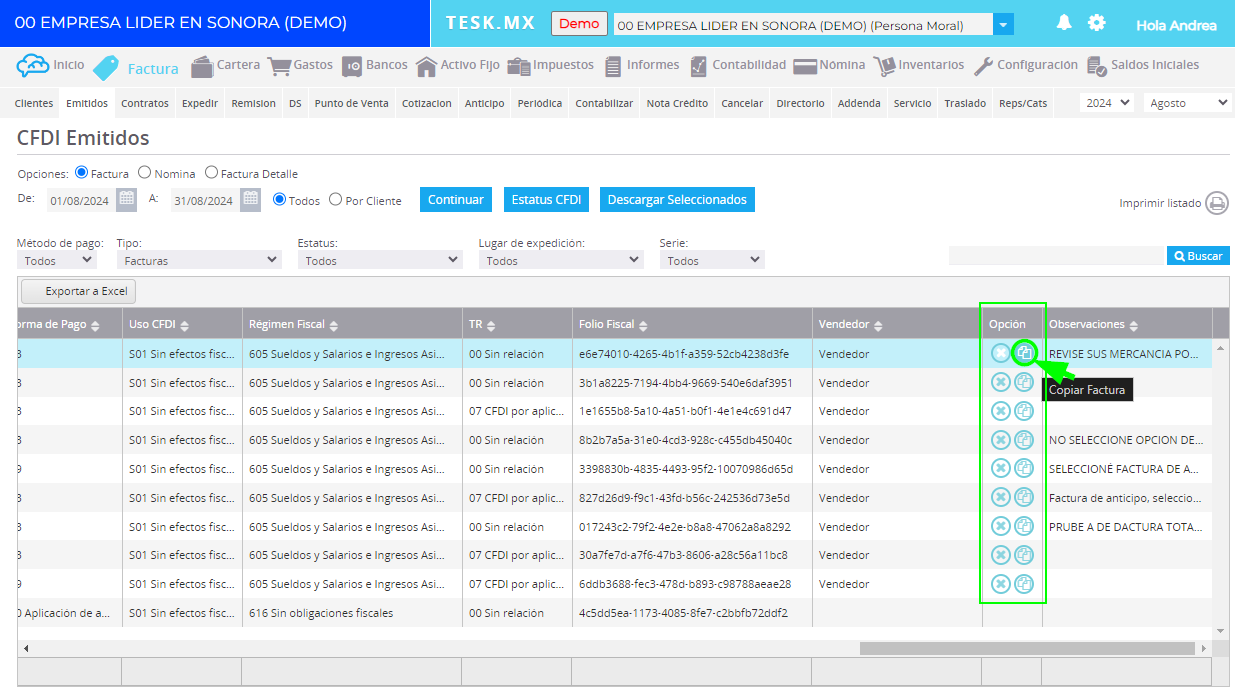
Task: Click the Demo badge button
Action: 579,24
